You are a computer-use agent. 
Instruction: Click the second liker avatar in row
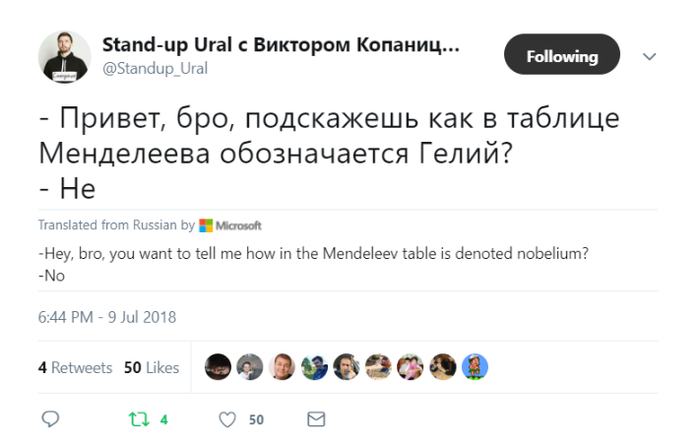point(250,367)
